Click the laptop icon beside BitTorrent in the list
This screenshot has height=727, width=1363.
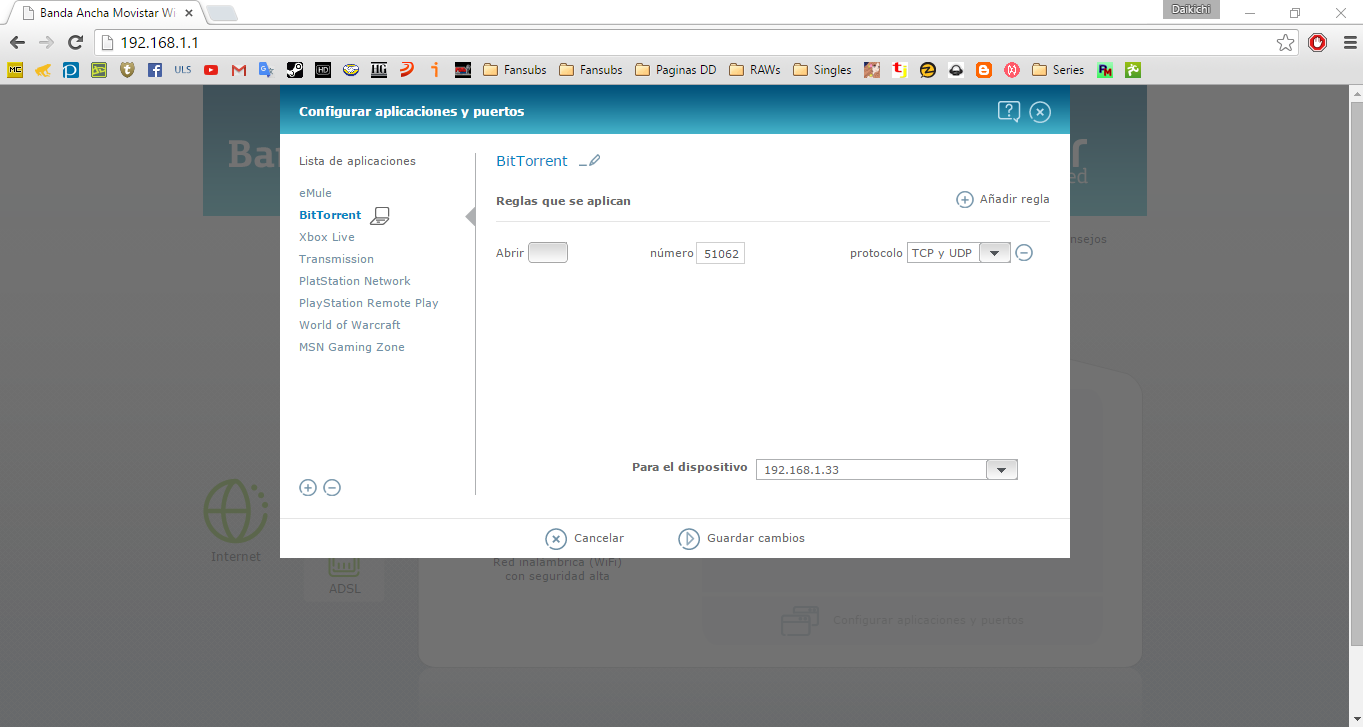point(380,215)
